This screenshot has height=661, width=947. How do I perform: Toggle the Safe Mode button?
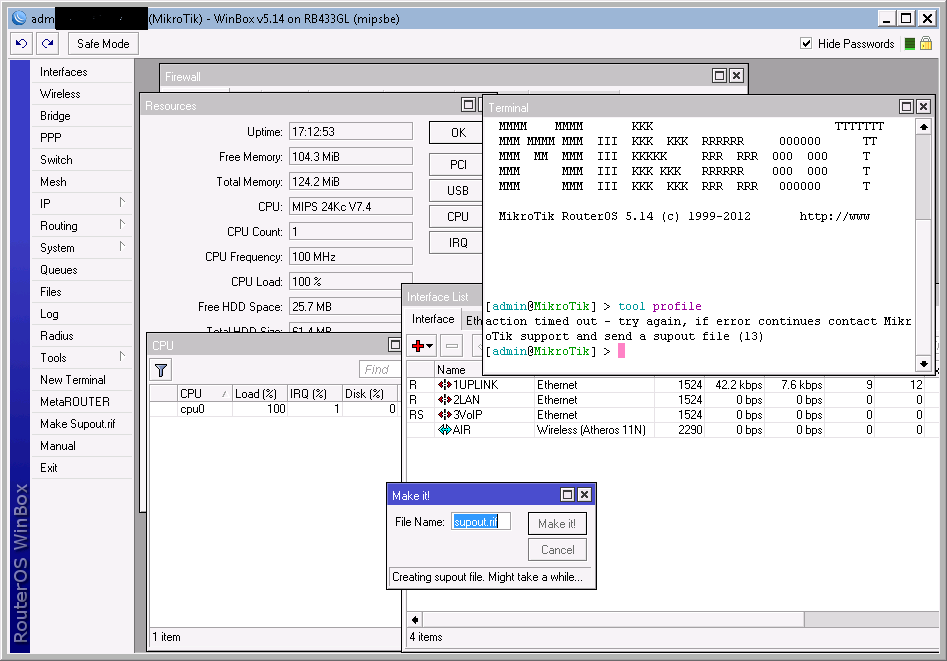[103, 44]
